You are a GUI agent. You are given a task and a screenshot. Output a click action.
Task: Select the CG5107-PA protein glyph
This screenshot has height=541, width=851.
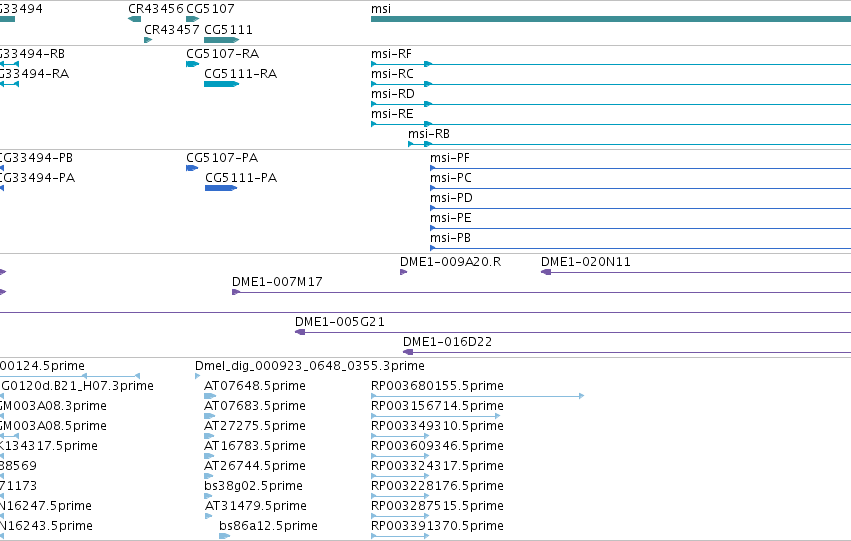tap(192, 168)
